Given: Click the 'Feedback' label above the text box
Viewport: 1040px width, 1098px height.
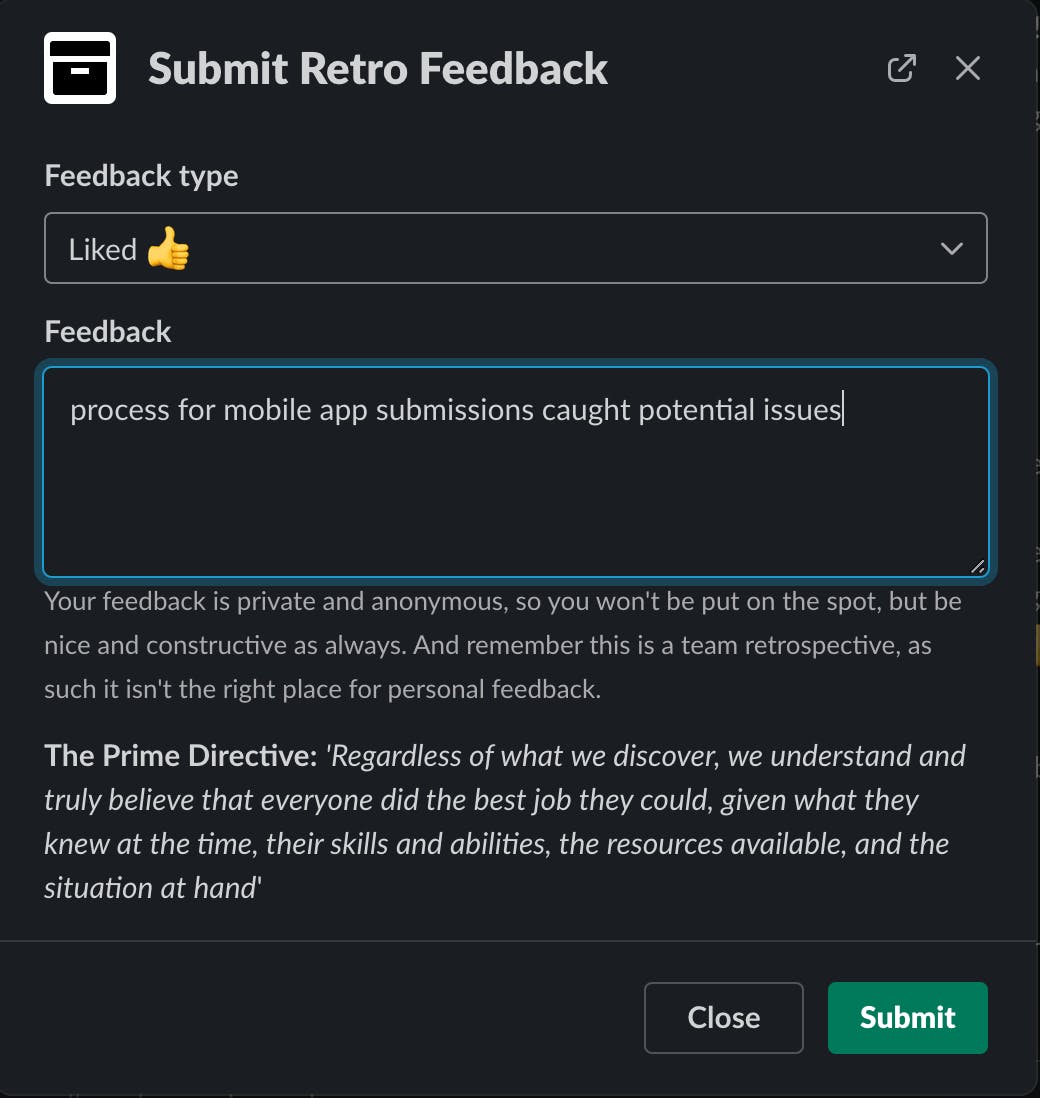Looking at the screenshot, I should 108,332.
